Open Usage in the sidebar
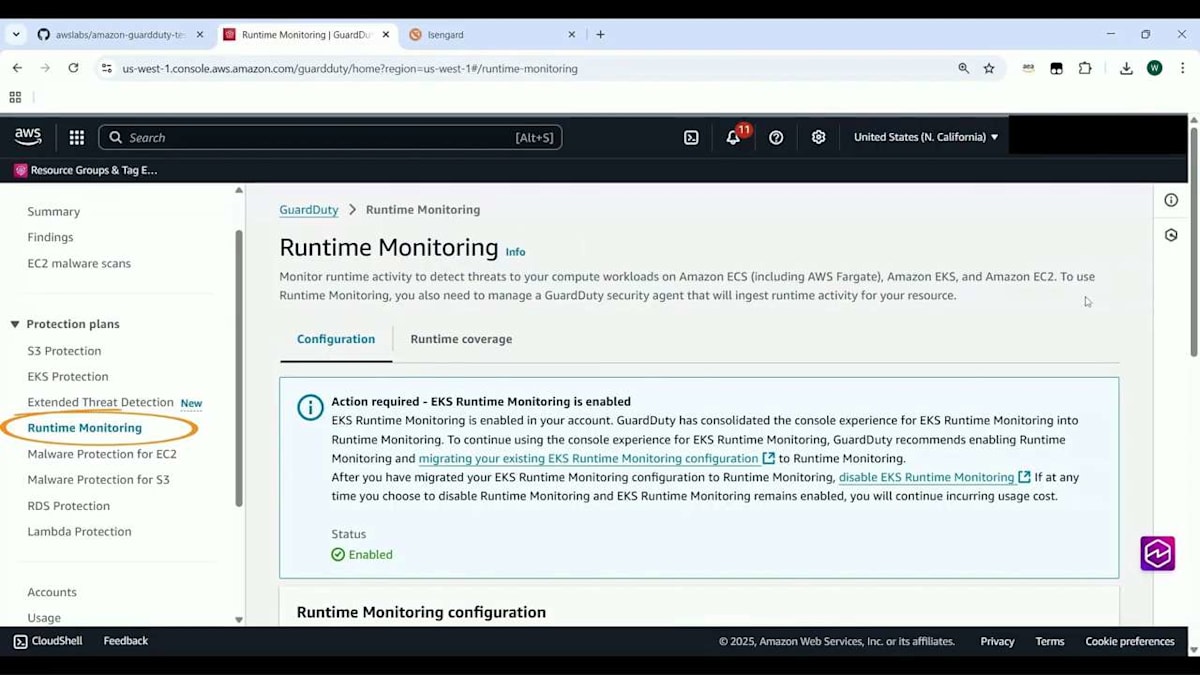Image resolution: width=1200 pixels, height=675 pixels. pos(44,618)
